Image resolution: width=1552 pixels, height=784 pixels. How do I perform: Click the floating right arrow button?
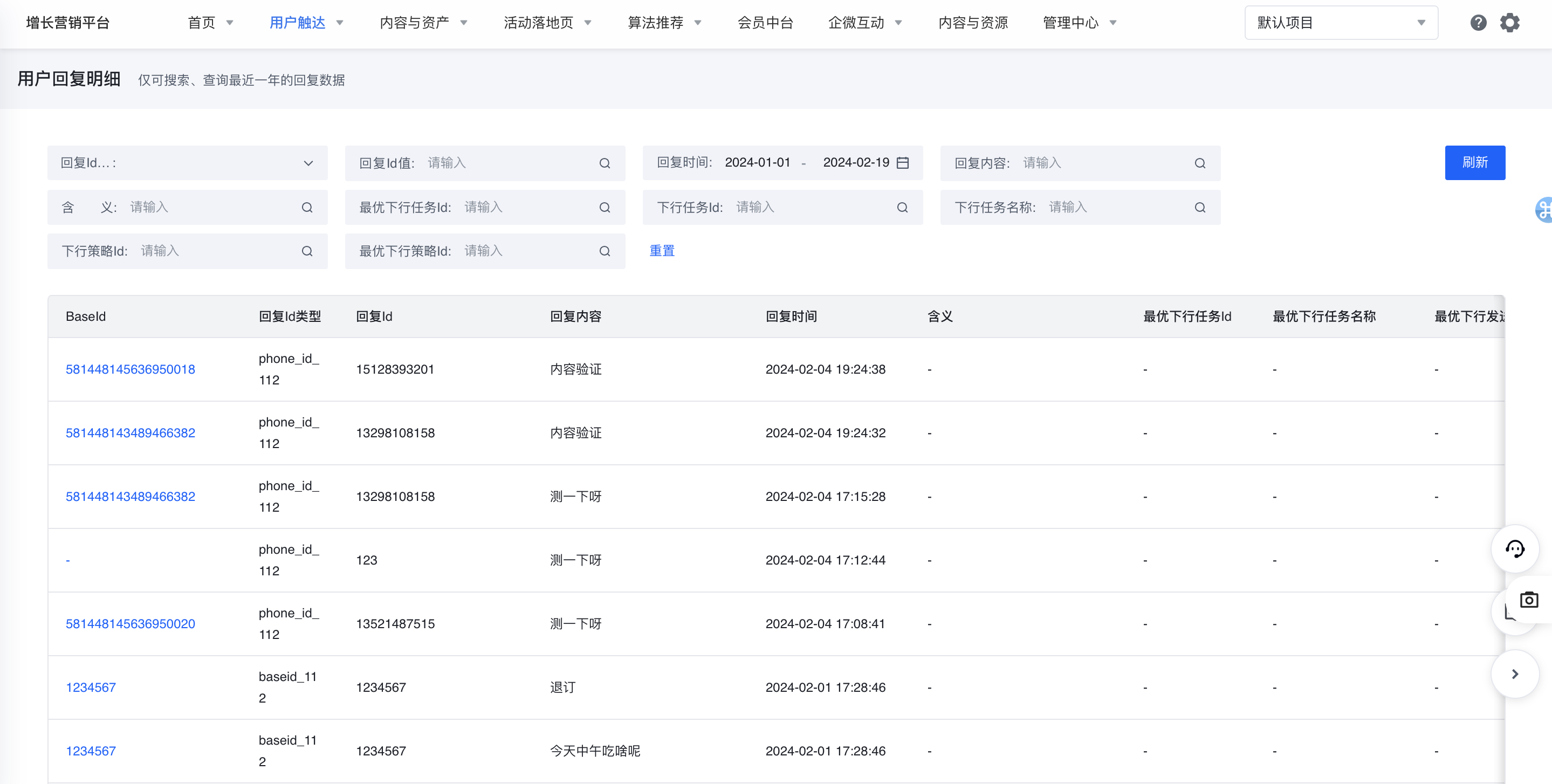[1515, 673]
